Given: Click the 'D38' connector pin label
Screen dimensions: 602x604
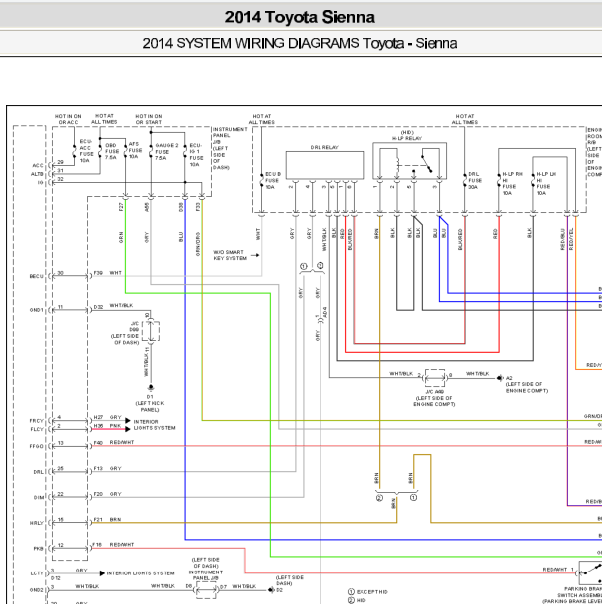Looking at the screenshot, I should (x=181, y=207).
